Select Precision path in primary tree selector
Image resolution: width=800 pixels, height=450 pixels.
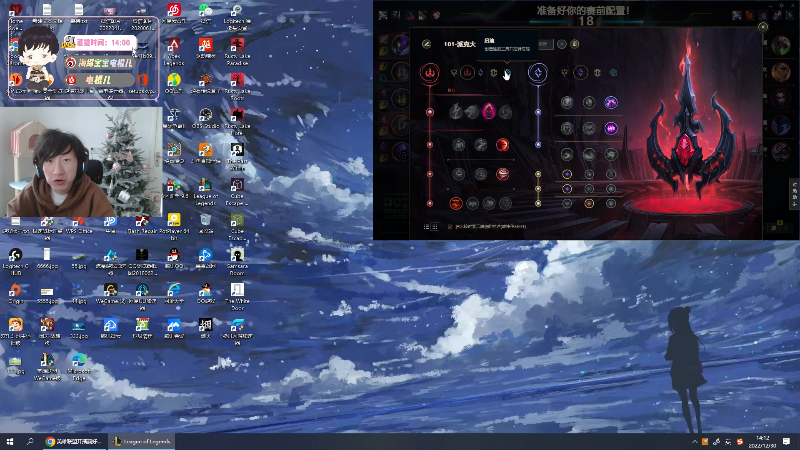454,73
